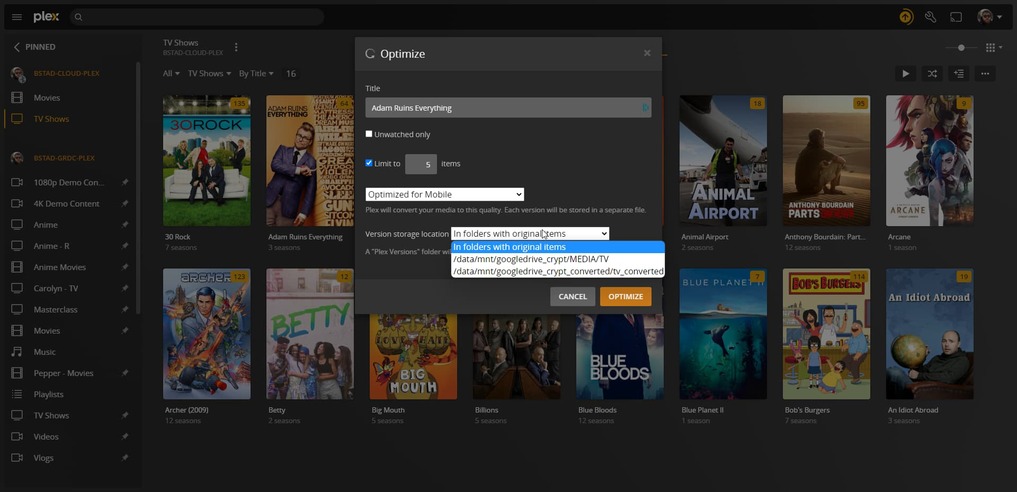Click the BSTAD-GRDC-PLEX server heading
Viewport: 1017px width, 492px height.
(x=64, y=158)
